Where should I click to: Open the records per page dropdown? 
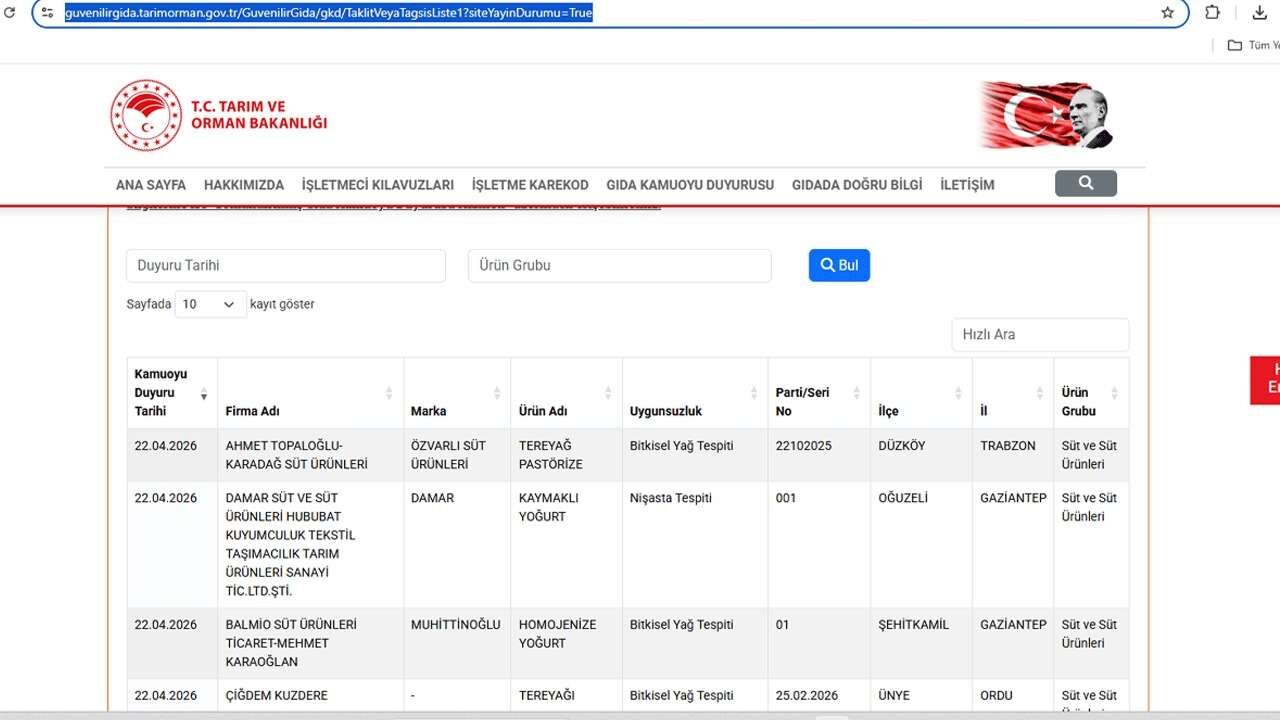click(210, 304)
